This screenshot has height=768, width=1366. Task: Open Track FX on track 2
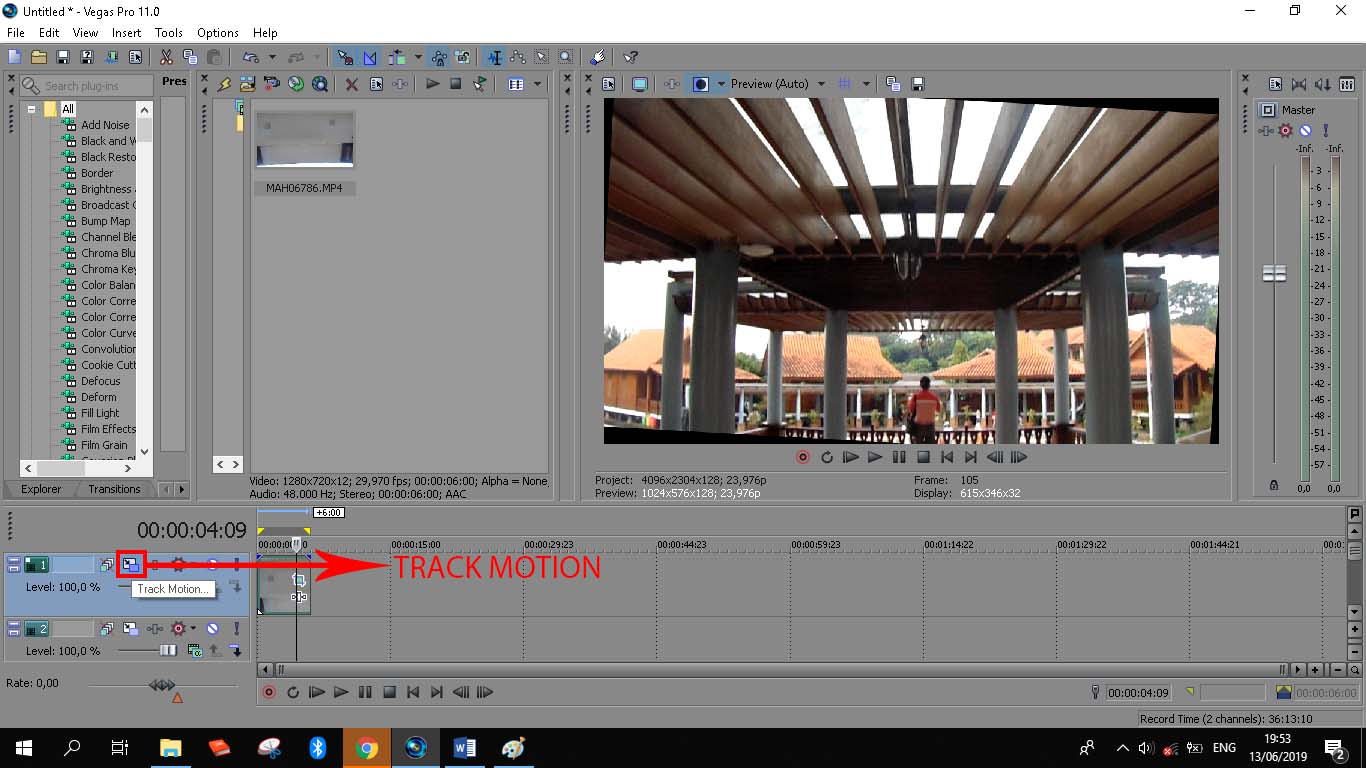[x=179, y=629]
